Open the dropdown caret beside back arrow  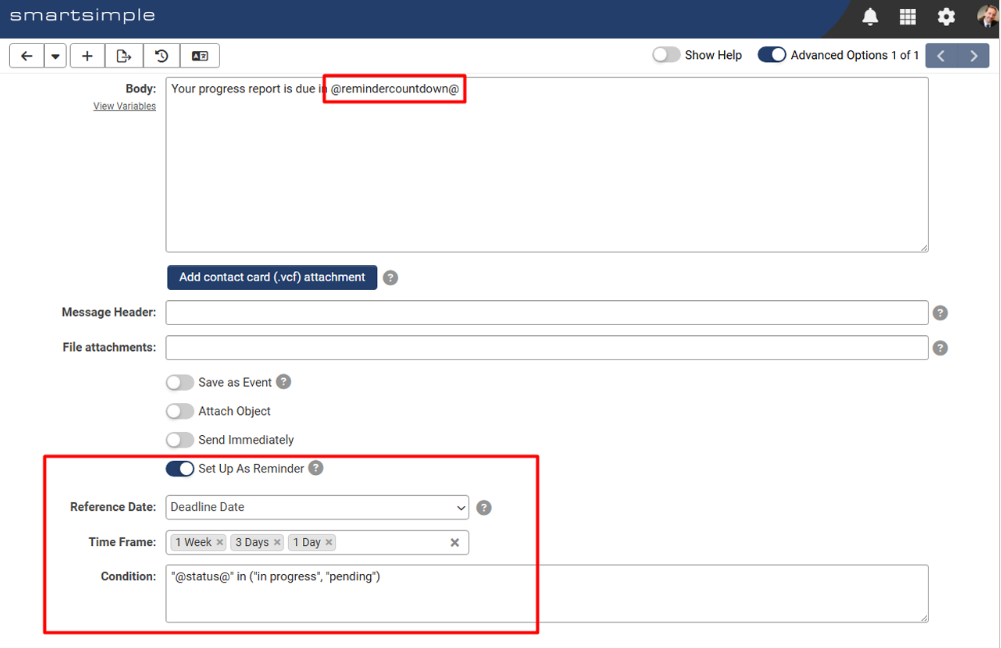pos(56,56)
